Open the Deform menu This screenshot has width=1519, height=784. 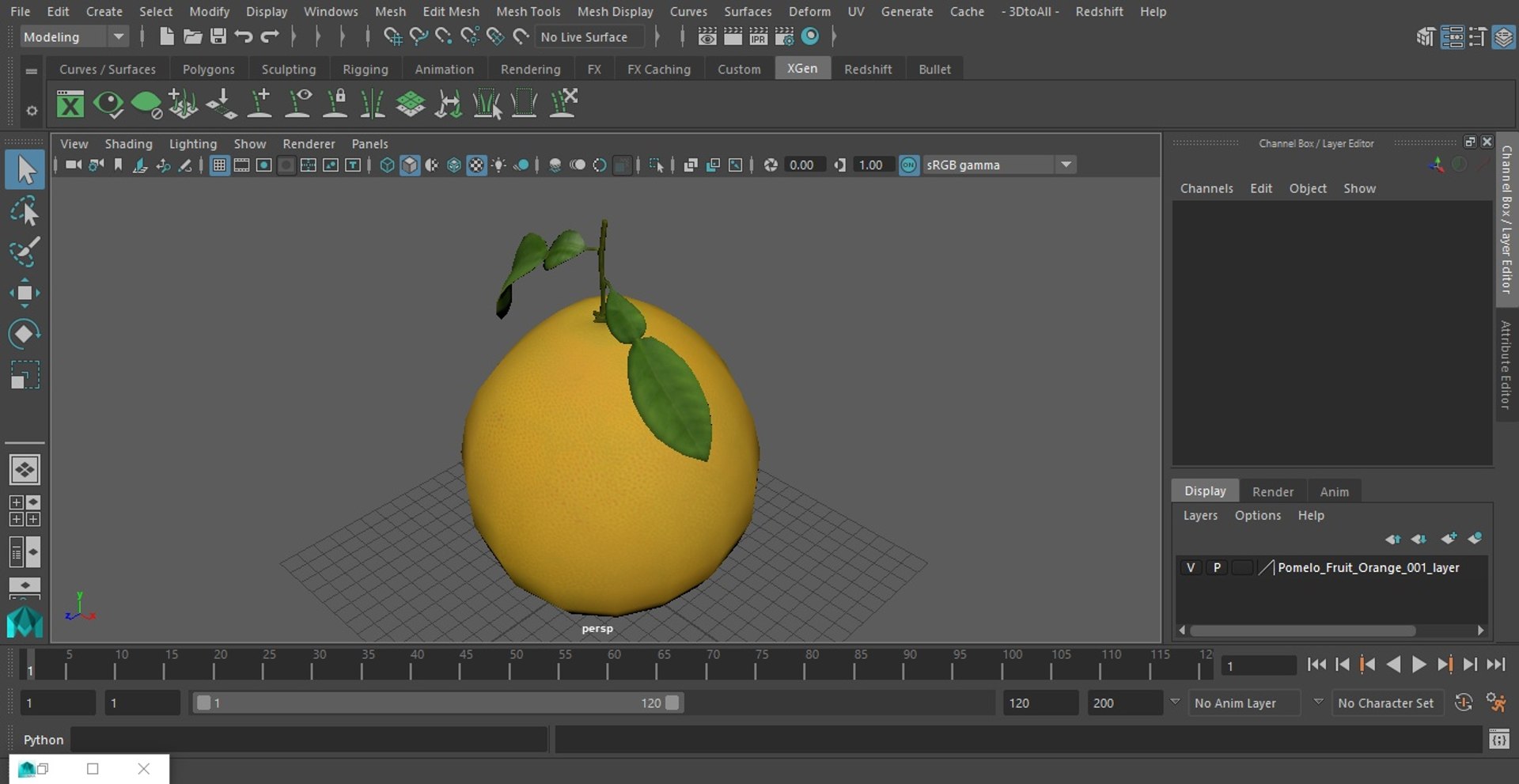(x=809, y=11)
